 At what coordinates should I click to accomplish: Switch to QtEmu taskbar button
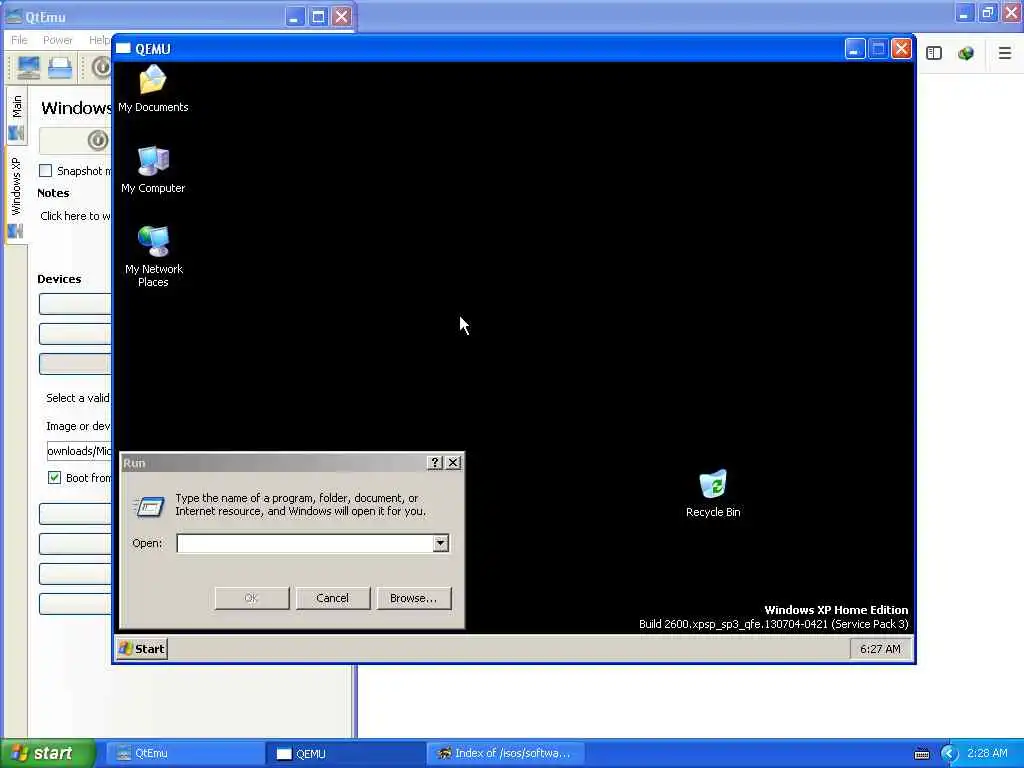pos(185,754)
